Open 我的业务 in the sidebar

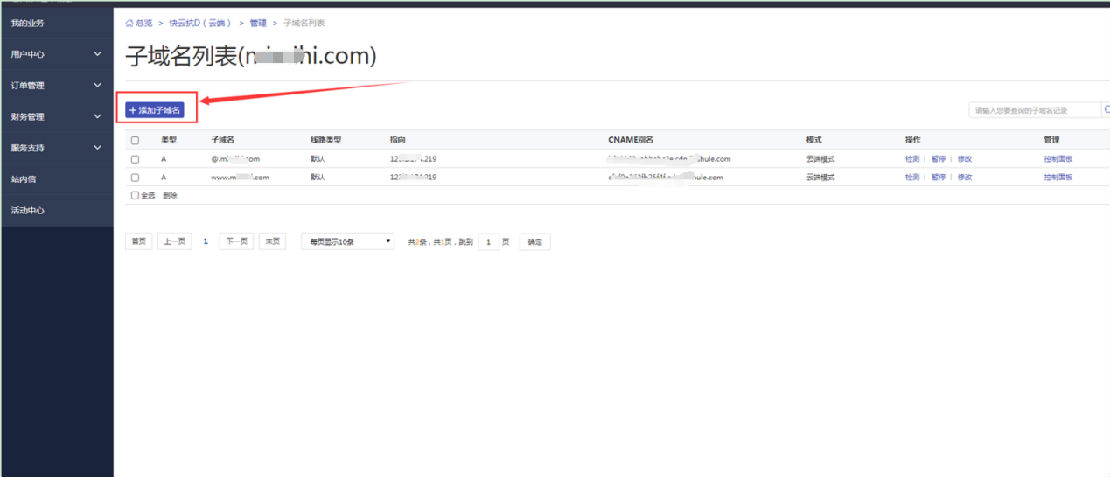tap(27, 22)
